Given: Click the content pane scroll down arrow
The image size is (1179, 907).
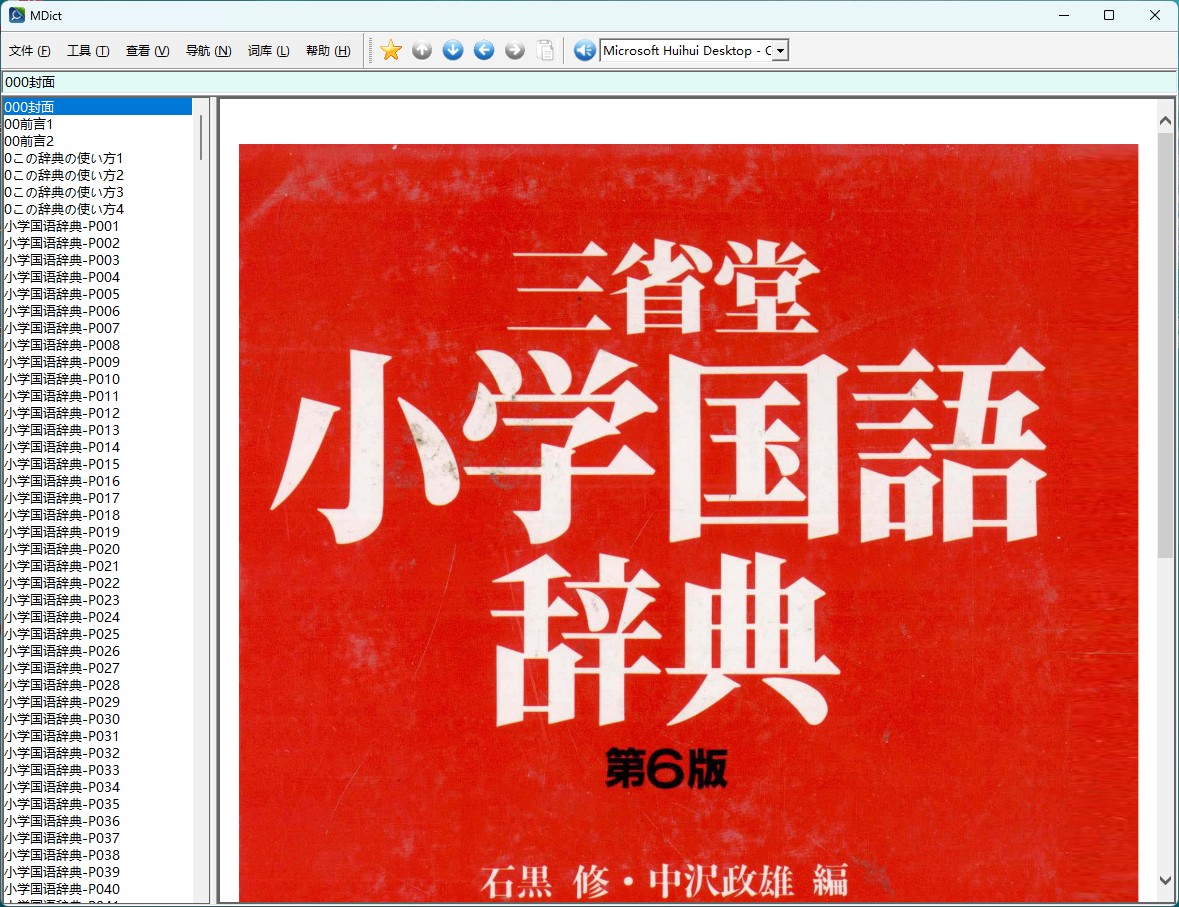Looking at the screenshot, I should (1165, 880).
